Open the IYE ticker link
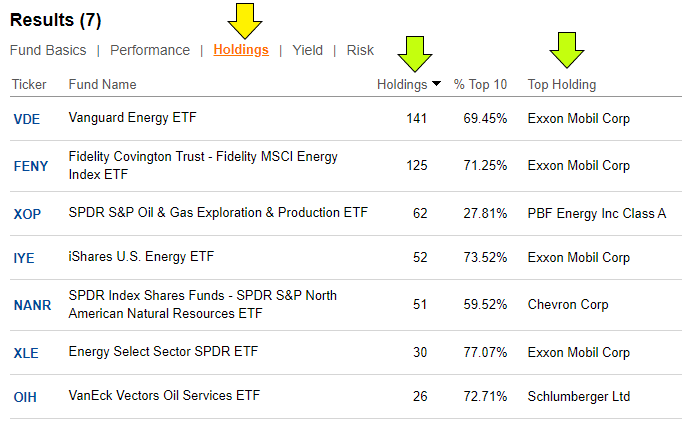Viewport: 682px width, 428px height. (24, 258)
